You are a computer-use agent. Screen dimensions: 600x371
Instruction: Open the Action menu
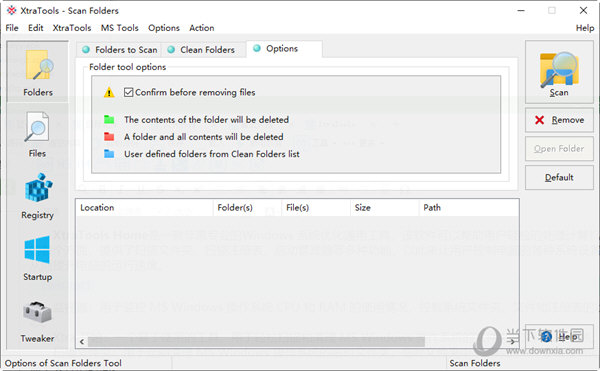pos(202,28)
